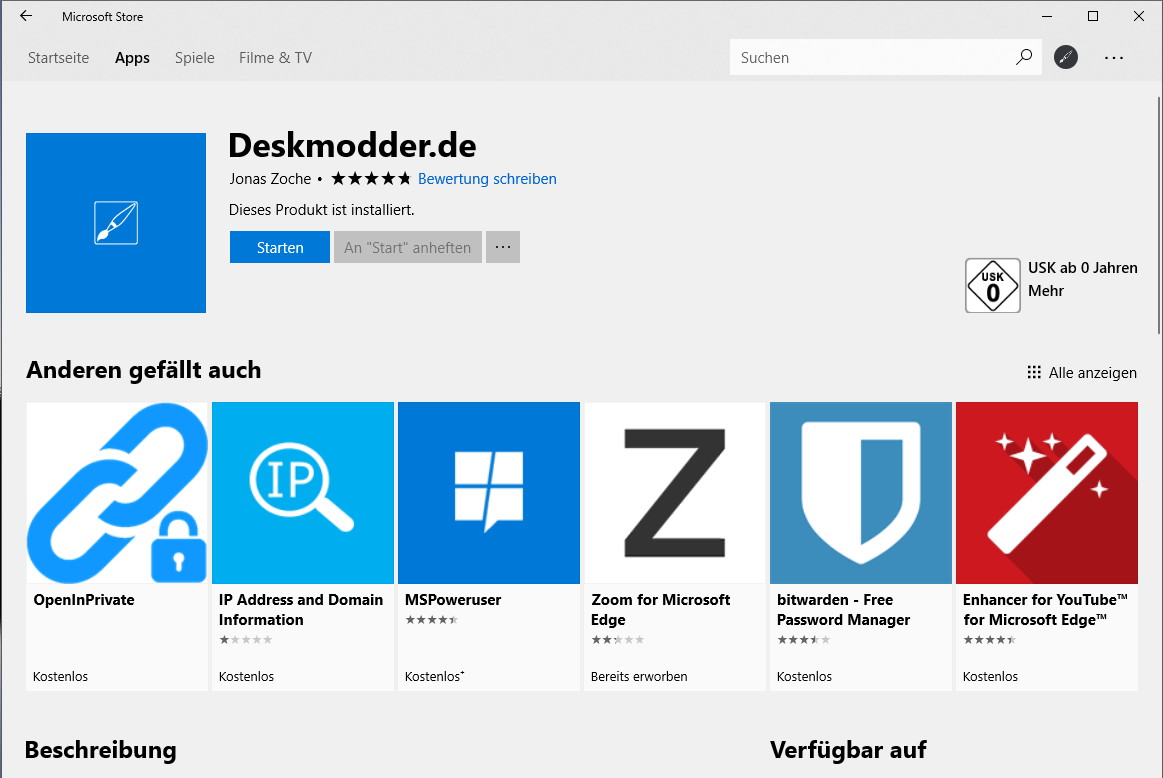The height and width of the screenshot is (778, 1163).
Task: Open the MSPoweruser app tile
Action: tap(489, 547)
